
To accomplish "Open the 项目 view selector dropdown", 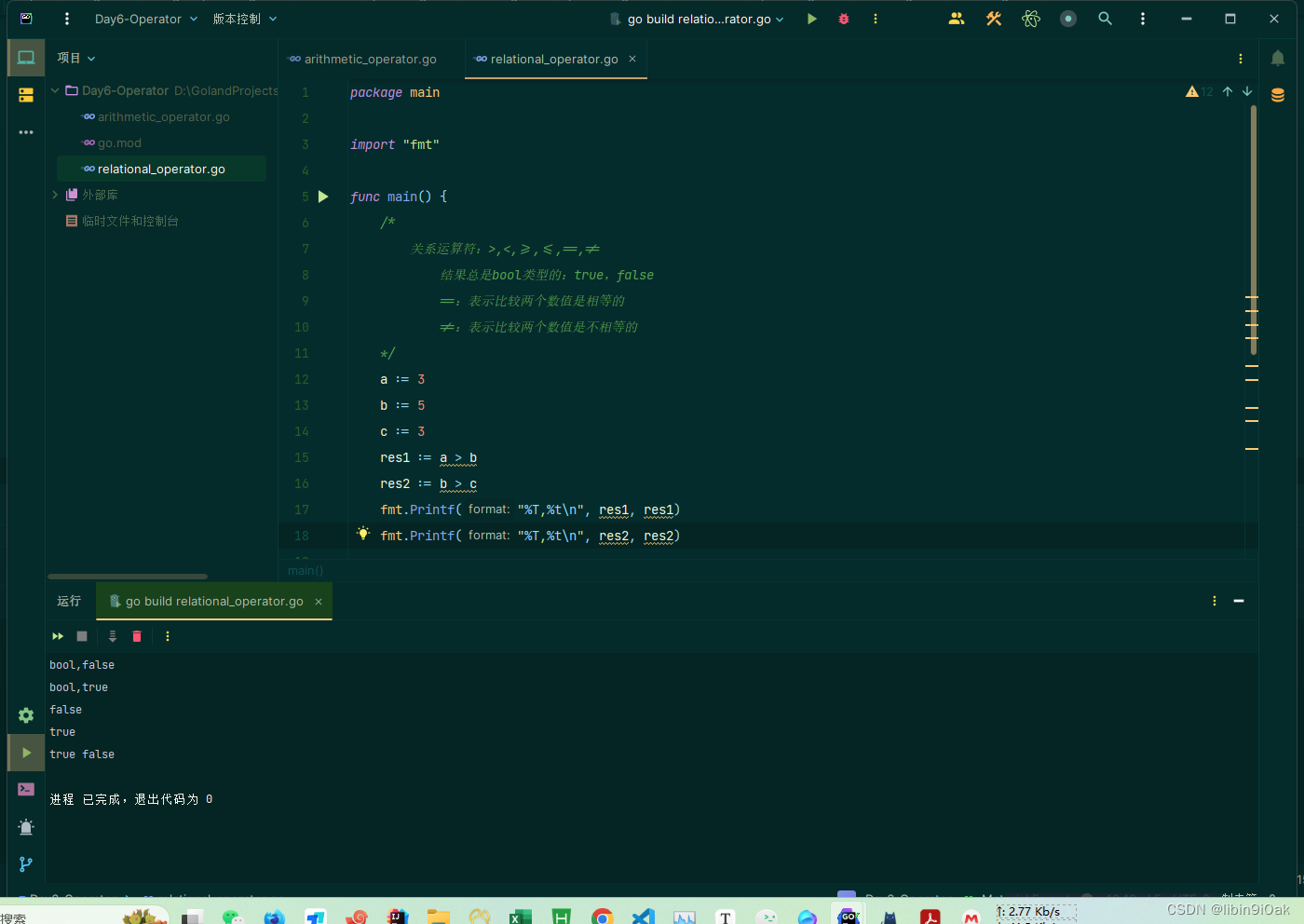I will (76, 58).
